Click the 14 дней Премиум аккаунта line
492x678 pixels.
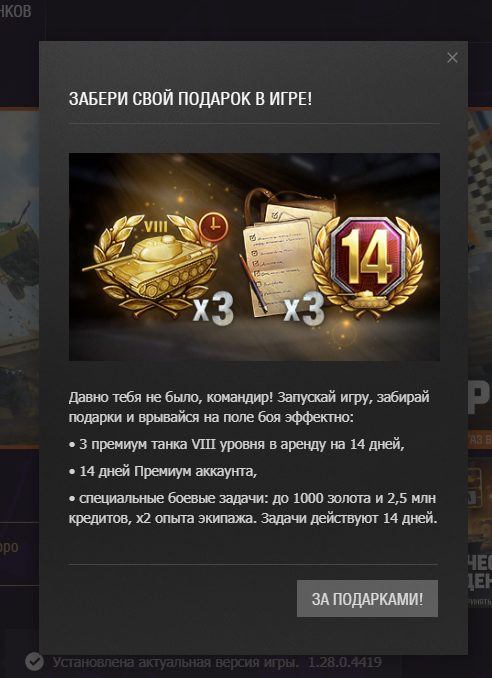[163, 471]
